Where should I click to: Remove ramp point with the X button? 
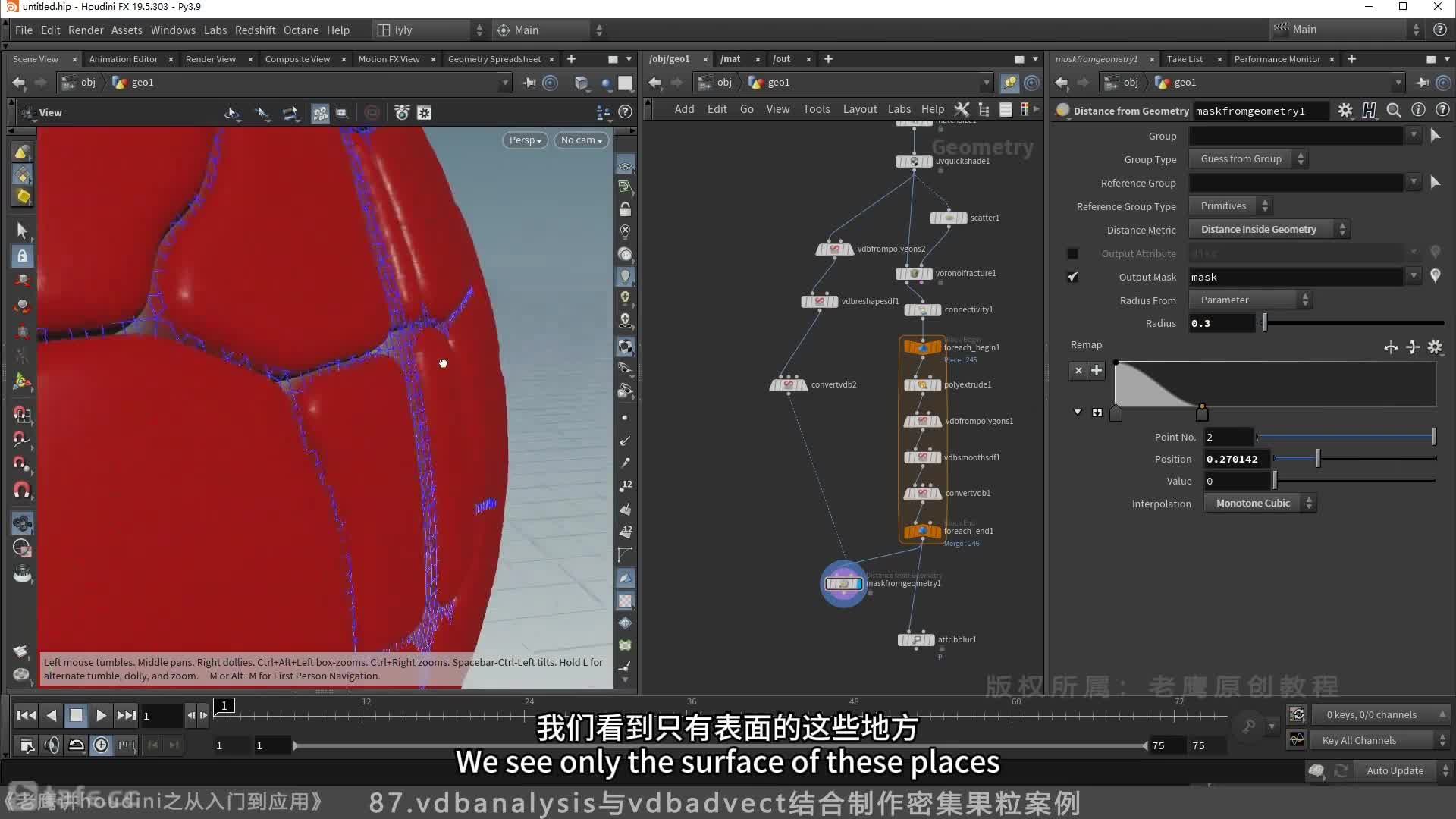[1078, 370]
